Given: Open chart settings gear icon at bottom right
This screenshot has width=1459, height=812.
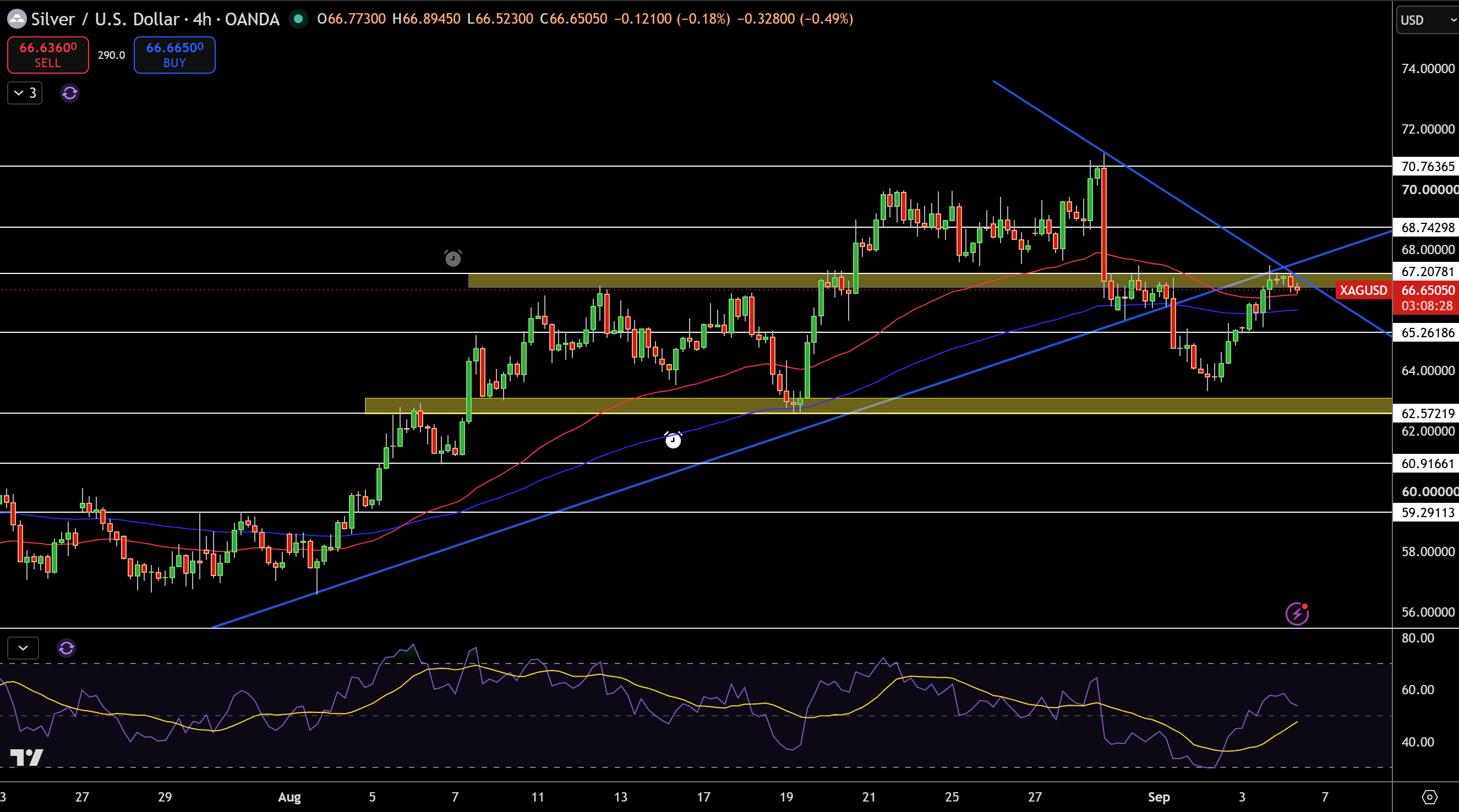Looking at the screenshot, I should [1429, 797].
